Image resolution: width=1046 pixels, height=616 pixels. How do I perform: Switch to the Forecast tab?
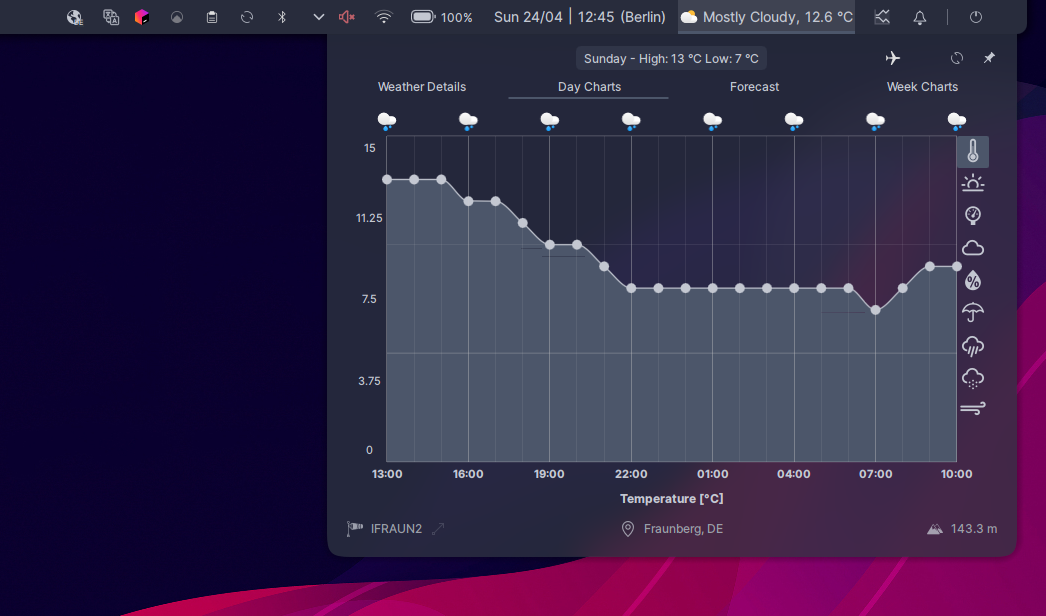(754, 87)
